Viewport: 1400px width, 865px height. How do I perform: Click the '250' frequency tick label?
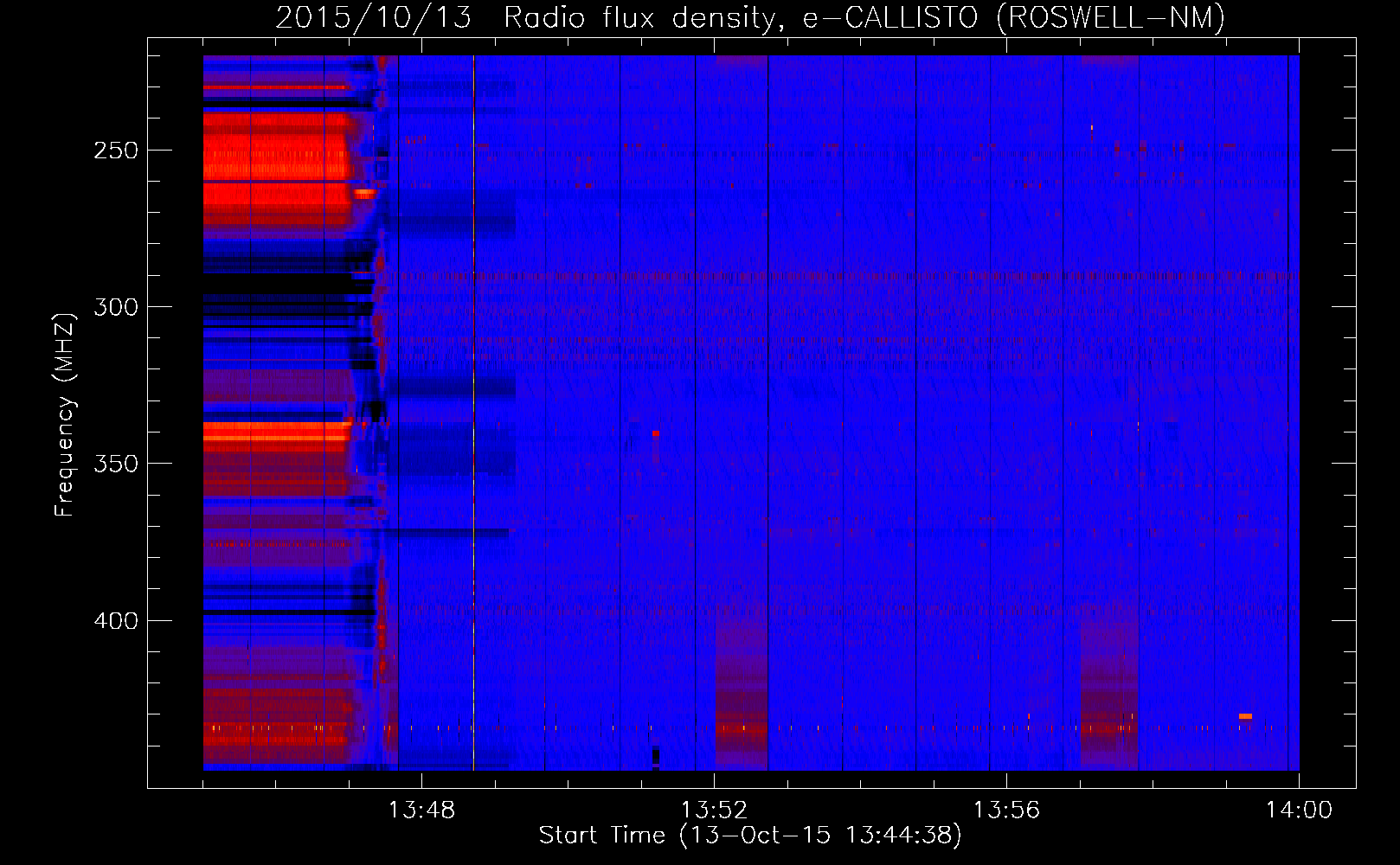click(x=116, y=151)
